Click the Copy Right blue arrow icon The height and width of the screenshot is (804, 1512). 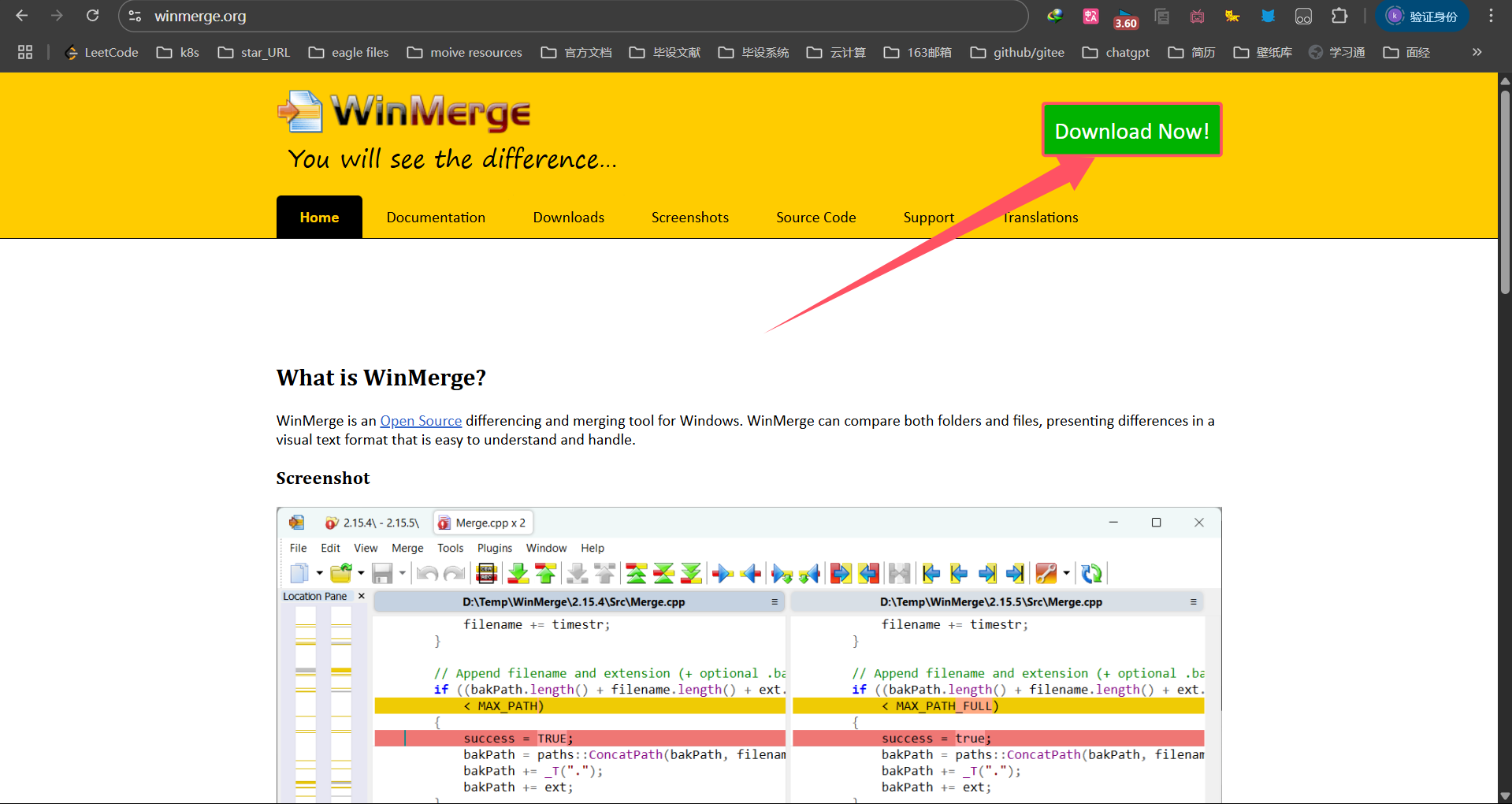(x=722, y=573)
